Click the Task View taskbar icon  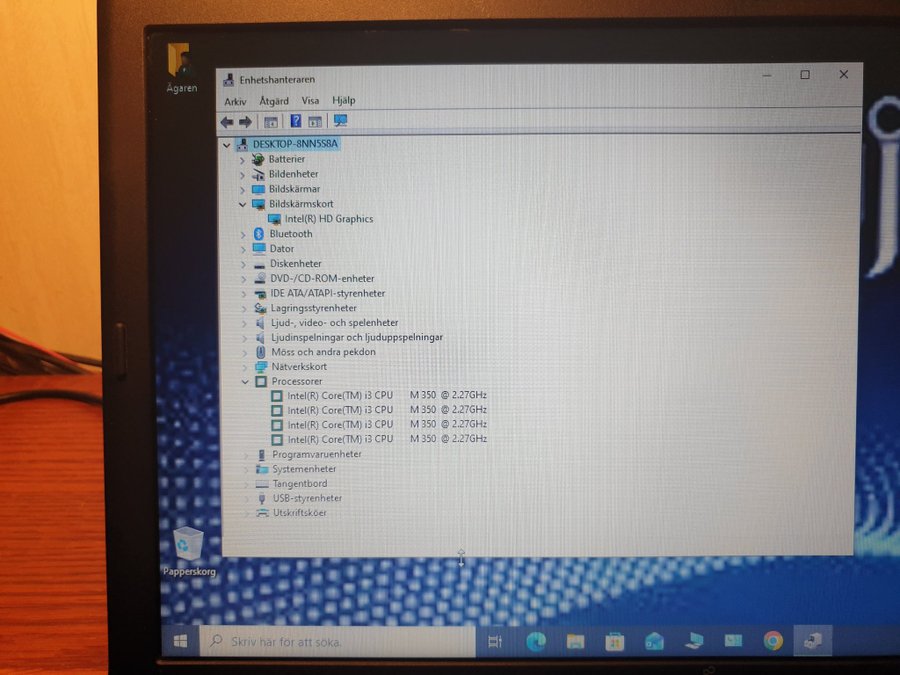pos(494,642)
